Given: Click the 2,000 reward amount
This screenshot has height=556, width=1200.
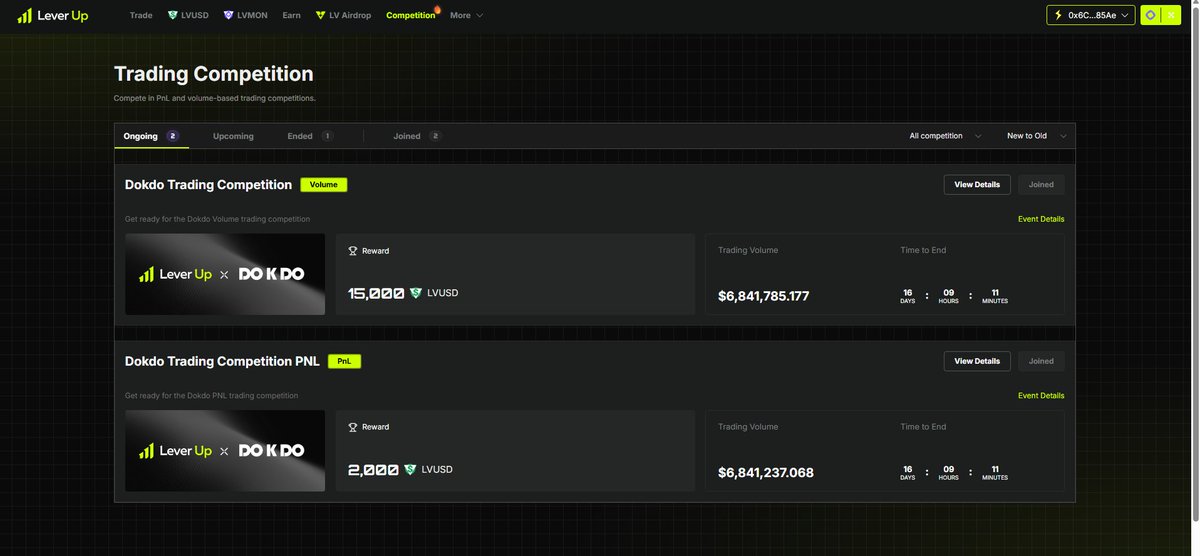Looking at the screenshot, I should [x=373, y=470].
